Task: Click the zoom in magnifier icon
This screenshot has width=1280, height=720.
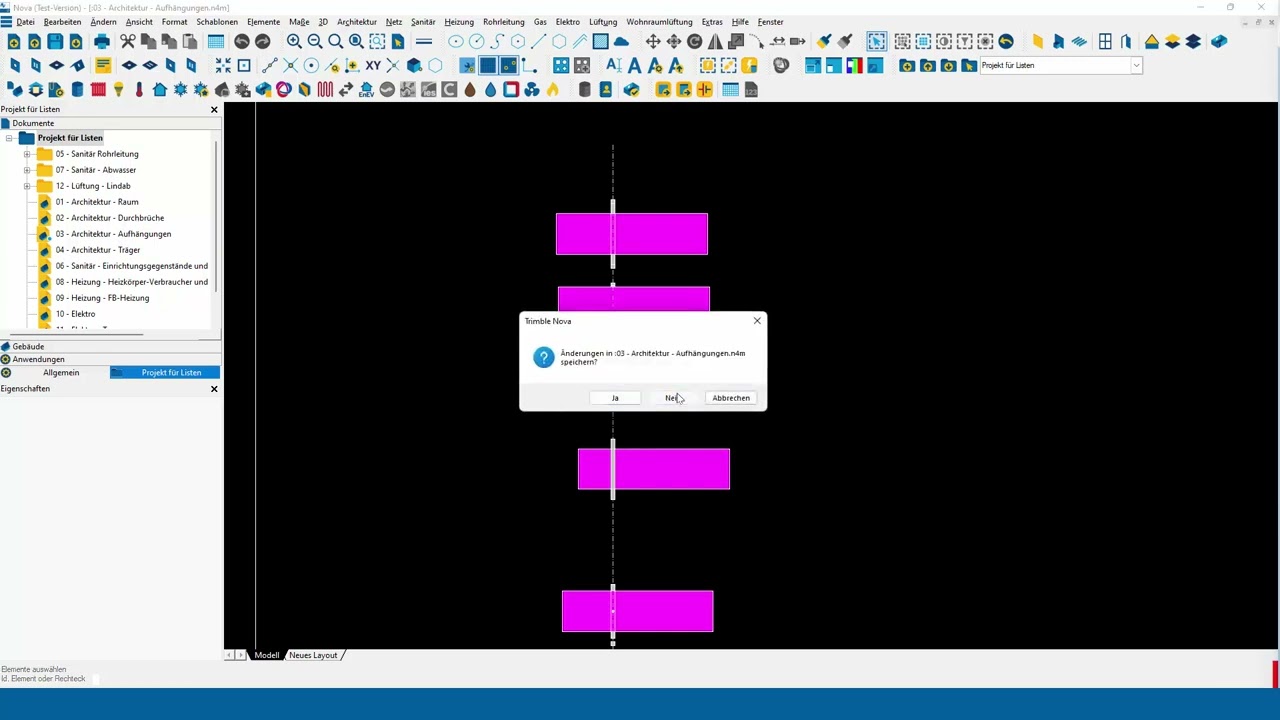Action: [x=294, y=42]
